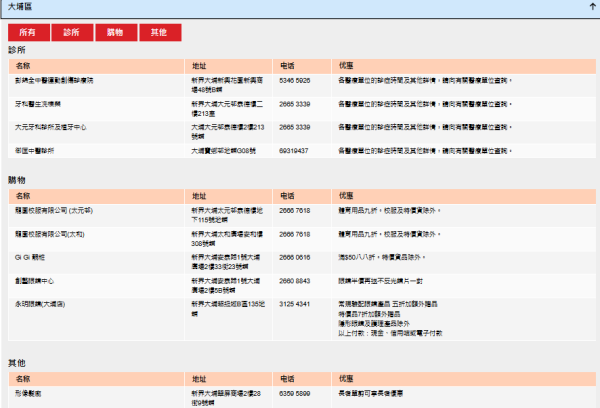Select the clinic name in the 69319437 row
This screenshot has width=600, height=408.
click(34, 151)
